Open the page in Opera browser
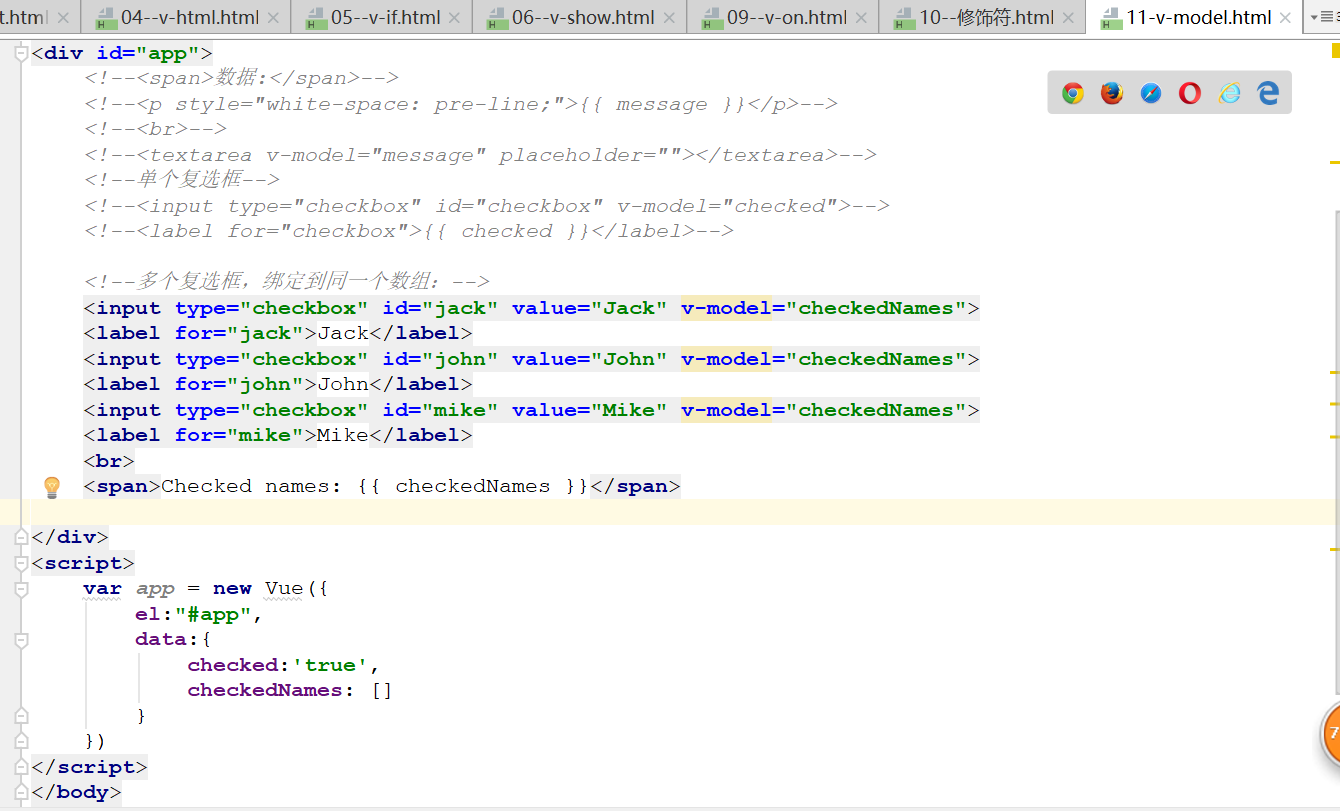 pyautogui.click(x=1190, y=93)
